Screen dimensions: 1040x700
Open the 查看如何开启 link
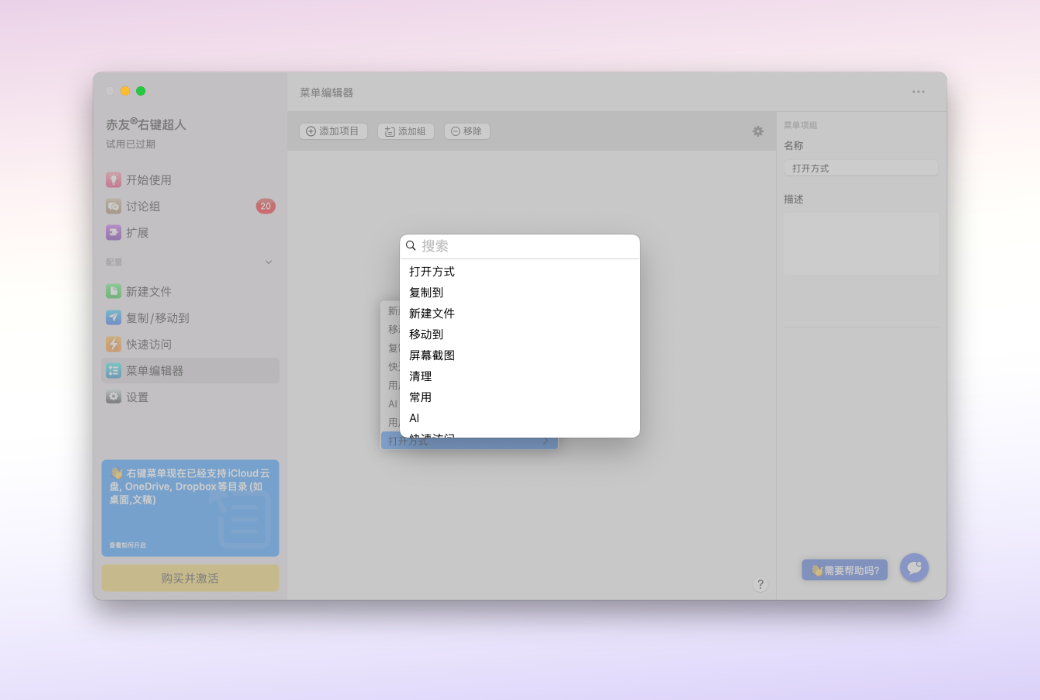pyautogui.click(x=127, y=545)
